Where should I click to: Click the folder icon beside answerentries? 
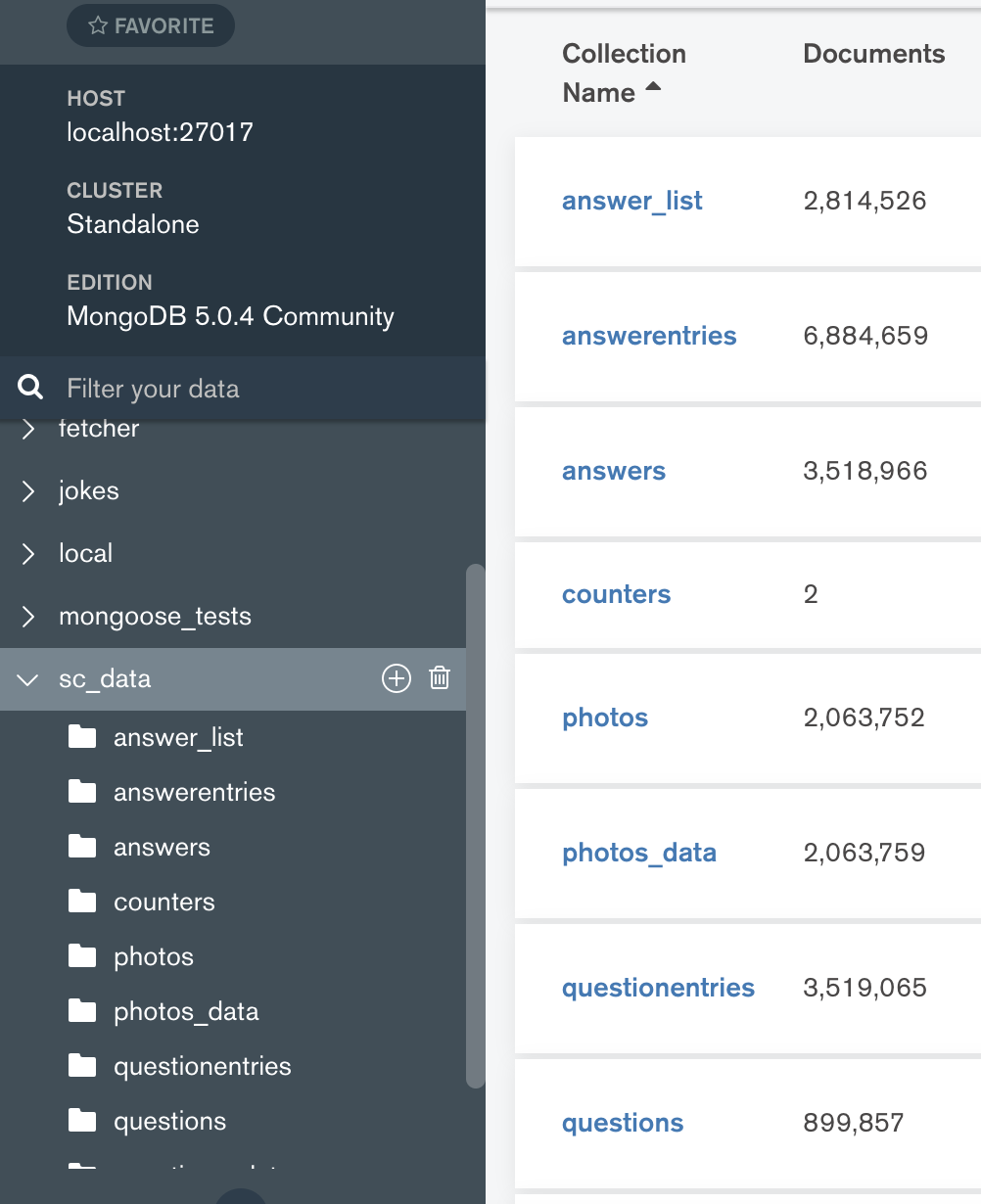82,792
